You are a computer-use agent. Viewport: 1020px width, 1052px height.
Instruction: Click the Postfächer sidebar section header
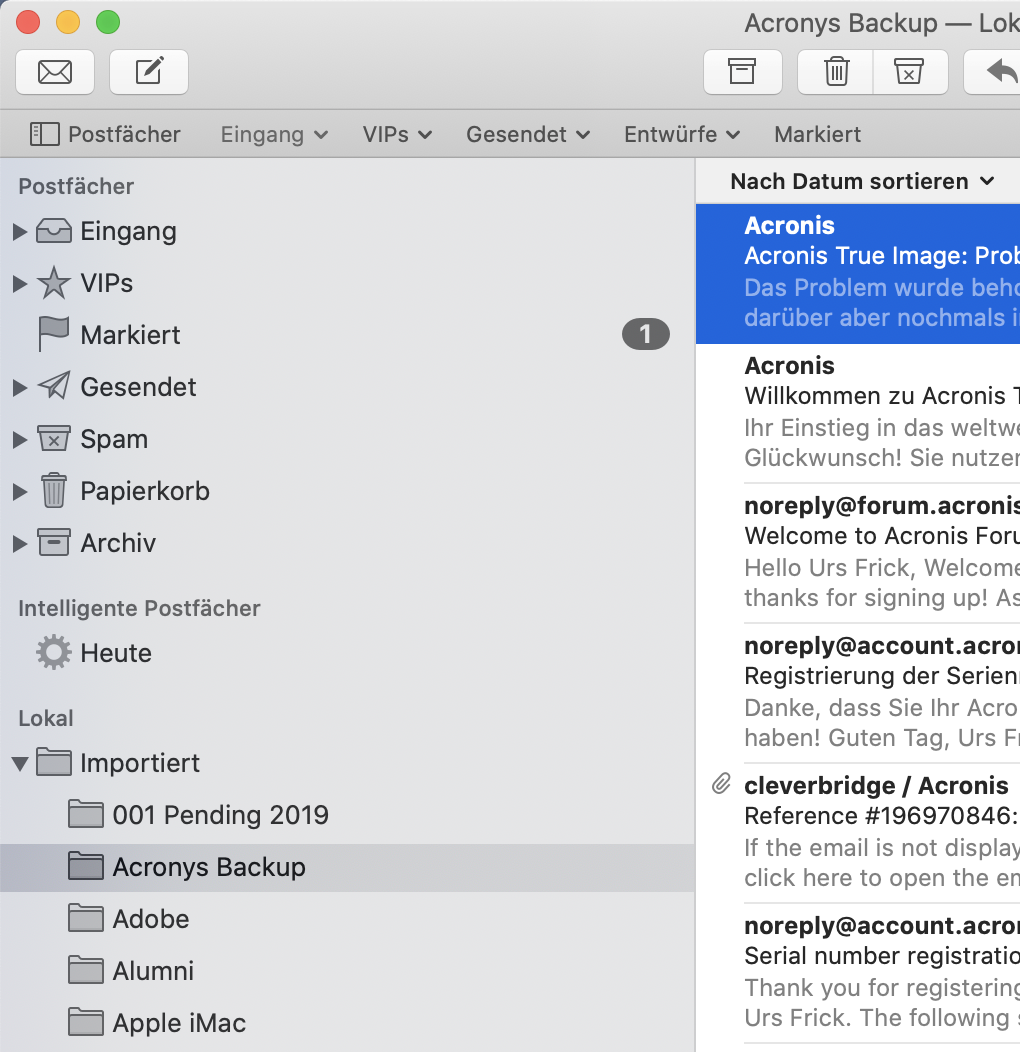pos(76,187)
